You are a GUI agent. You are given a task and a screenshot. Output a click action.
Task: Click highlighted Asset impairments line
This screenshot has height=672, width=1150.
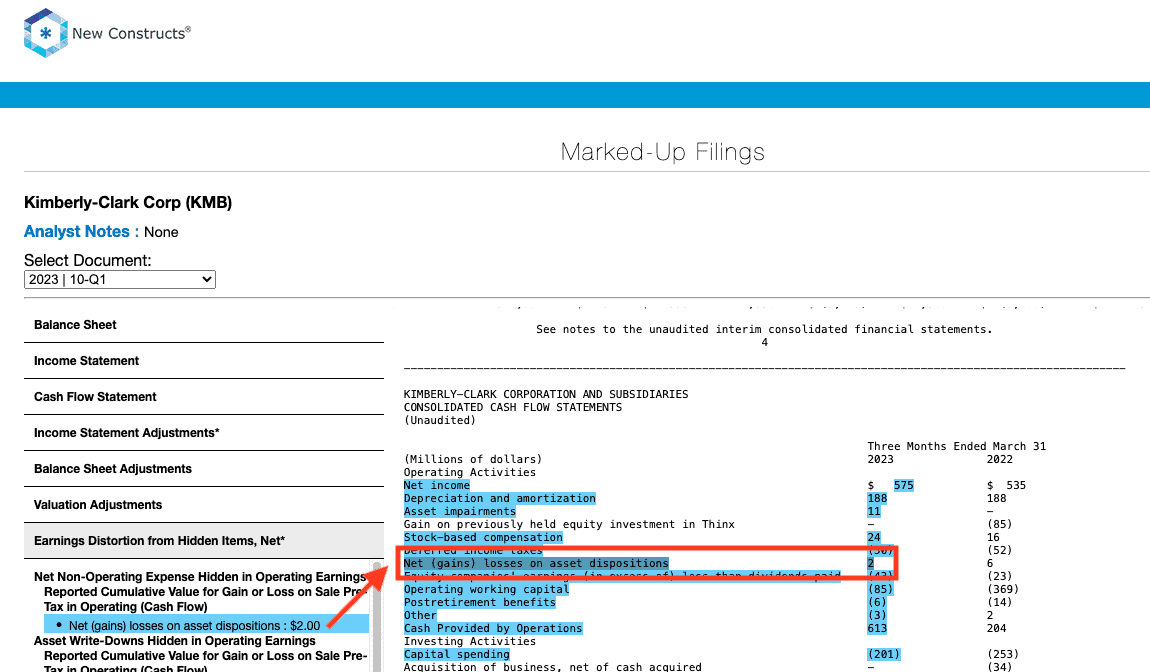460,511
